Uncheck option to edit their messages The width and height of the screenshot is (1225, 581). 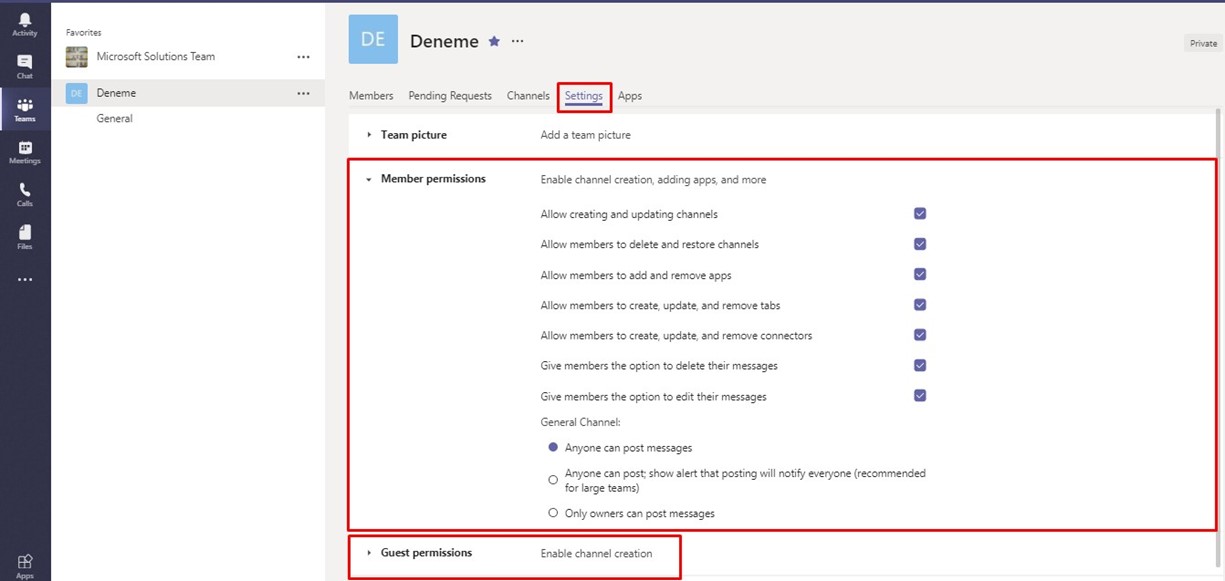[x=920, y=396]
